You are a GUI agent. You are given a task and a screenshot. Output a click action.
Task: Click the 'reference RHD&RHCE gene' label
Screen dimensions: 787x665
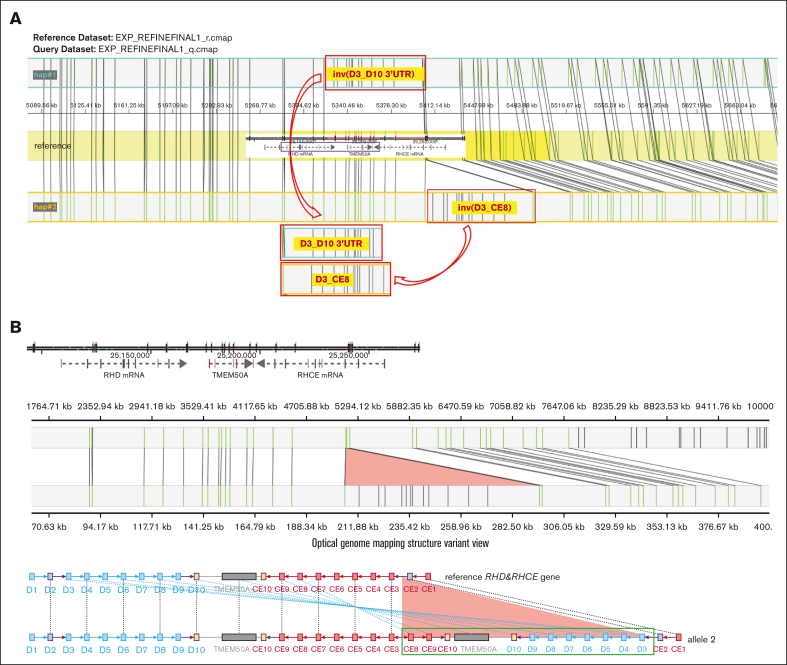502,577
